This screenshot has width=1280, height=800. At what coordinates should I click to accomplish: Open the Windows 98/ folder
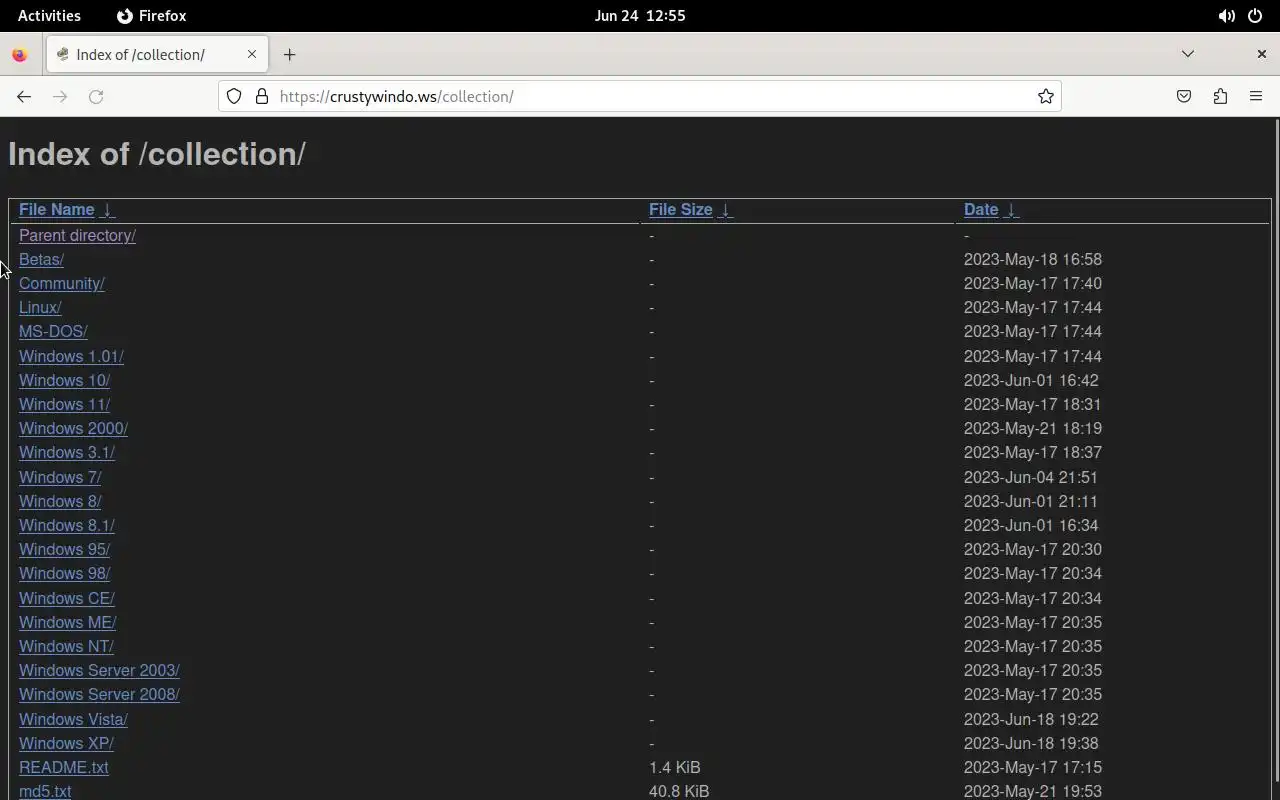pyautogui.click(x=64, y=573)
